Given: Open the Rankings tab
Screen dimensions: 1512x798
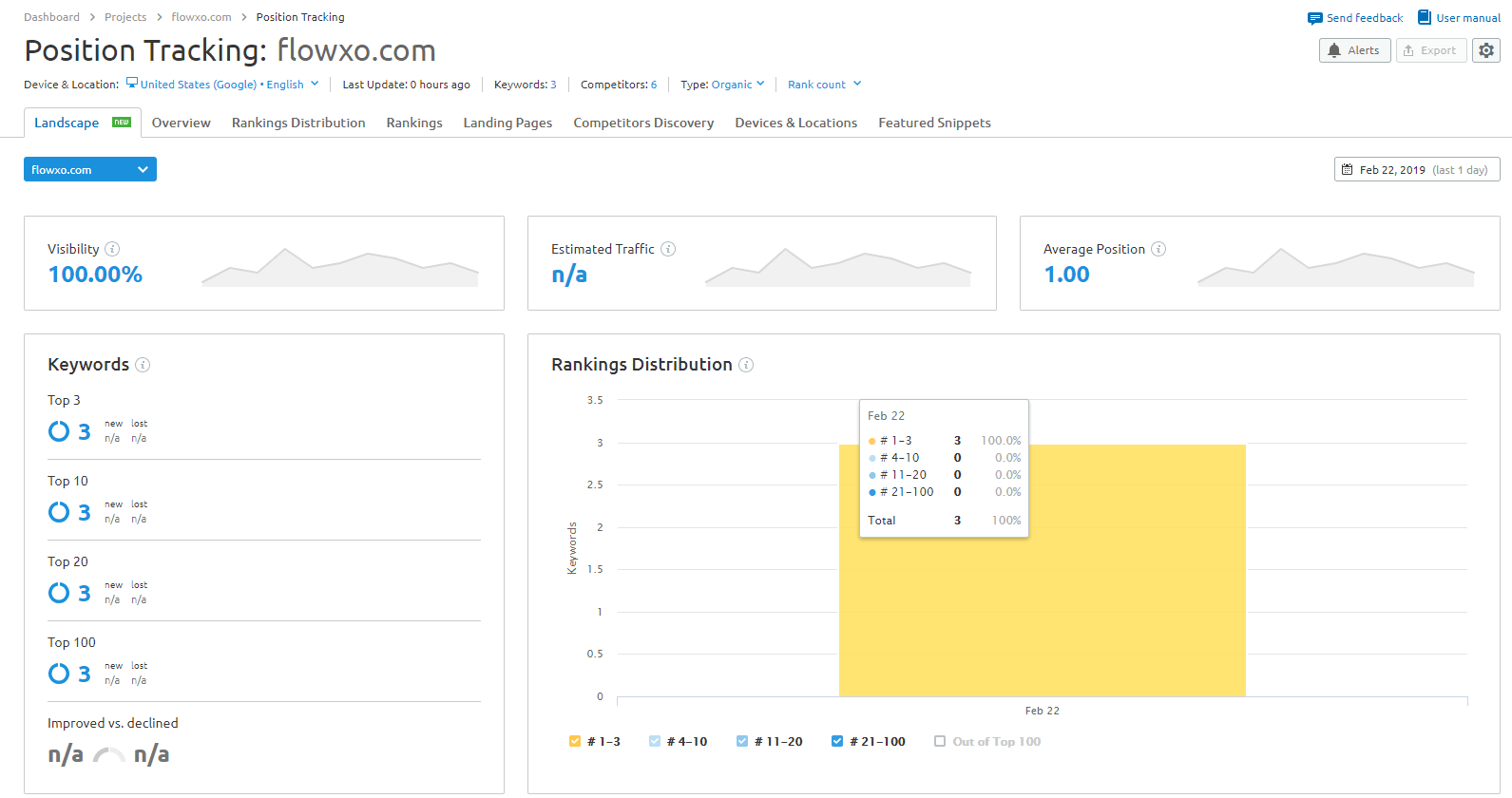Looking at the screenshot, I should (x=414, y=123).
